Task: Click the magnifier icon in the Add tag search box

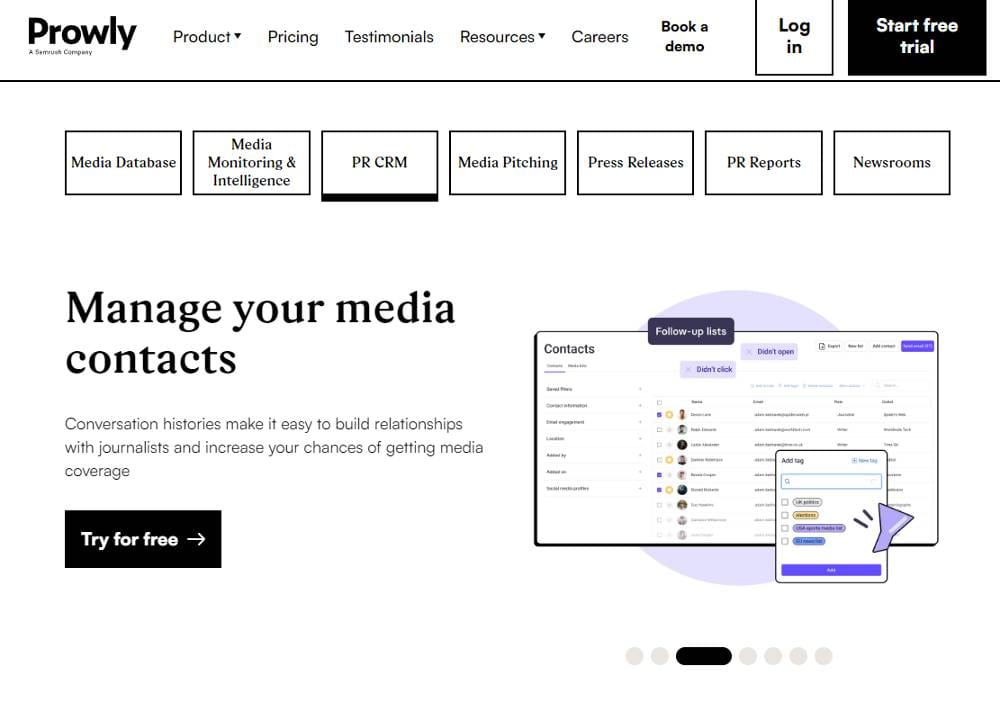Action: coord(787,481)
